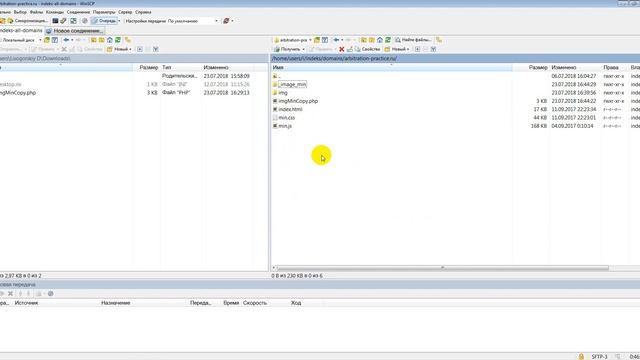Click the remote panel path bar
The image size is (640, 360).
[456, 58]
